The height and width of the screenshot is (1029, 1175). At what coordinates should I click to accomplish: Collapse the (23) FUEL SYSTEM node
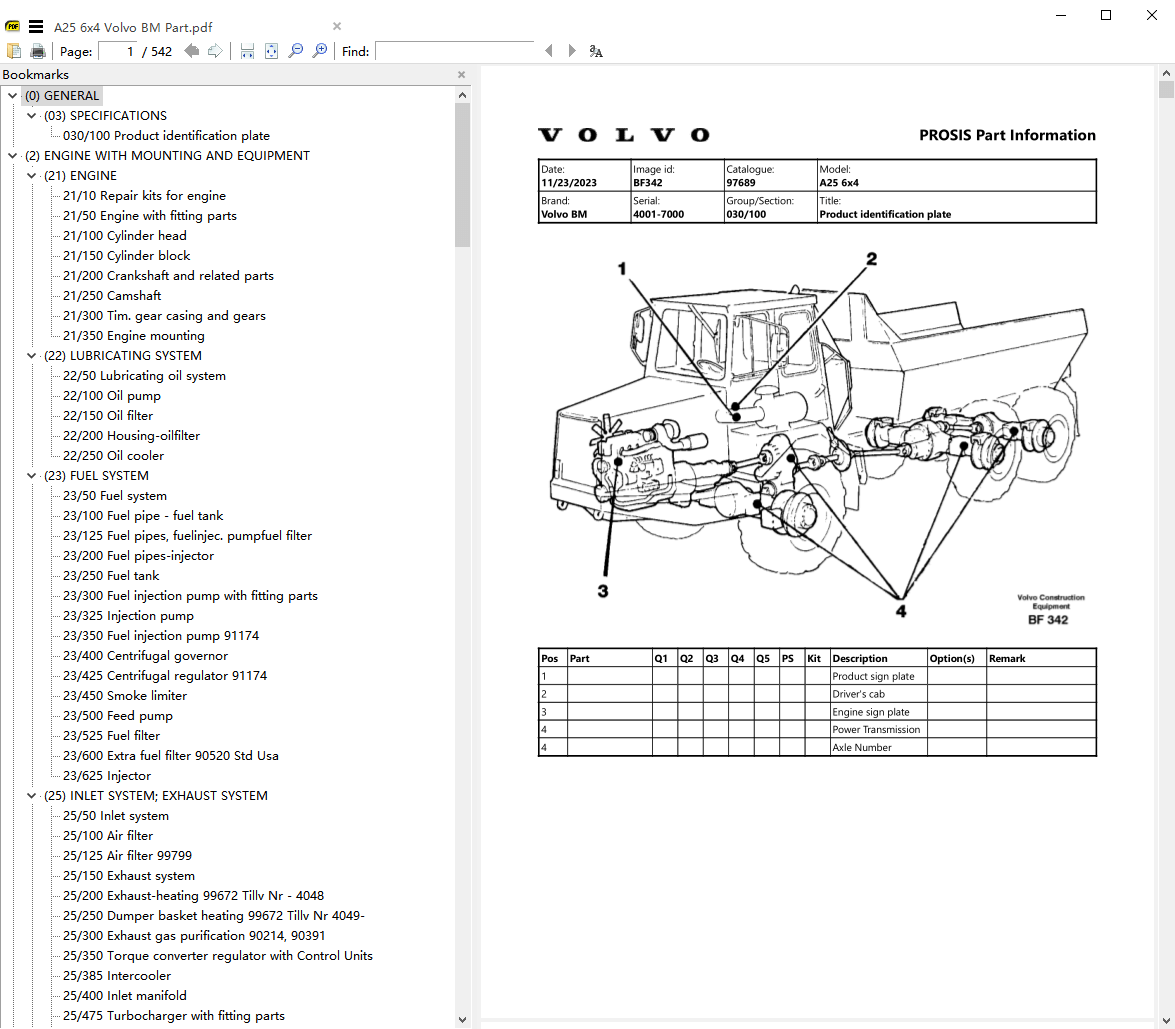(31, 475)
